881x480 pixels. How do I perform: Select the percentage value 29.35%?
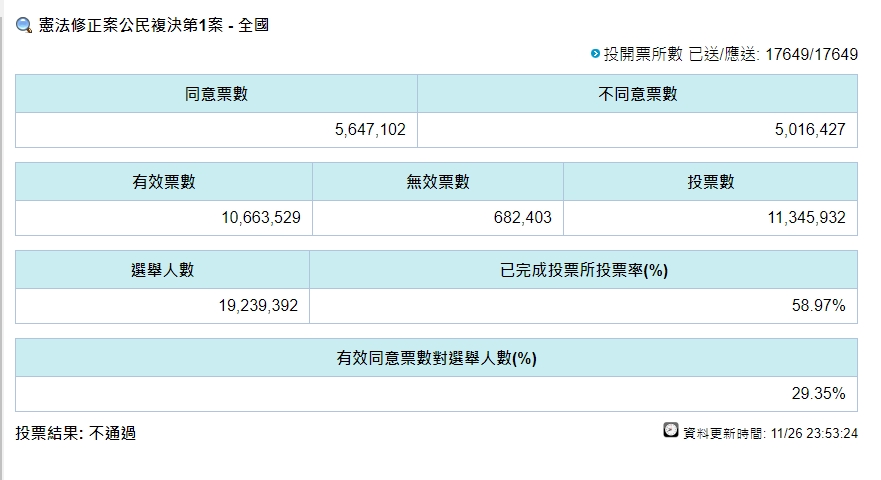pyautogui.click(x=818, y=393)
